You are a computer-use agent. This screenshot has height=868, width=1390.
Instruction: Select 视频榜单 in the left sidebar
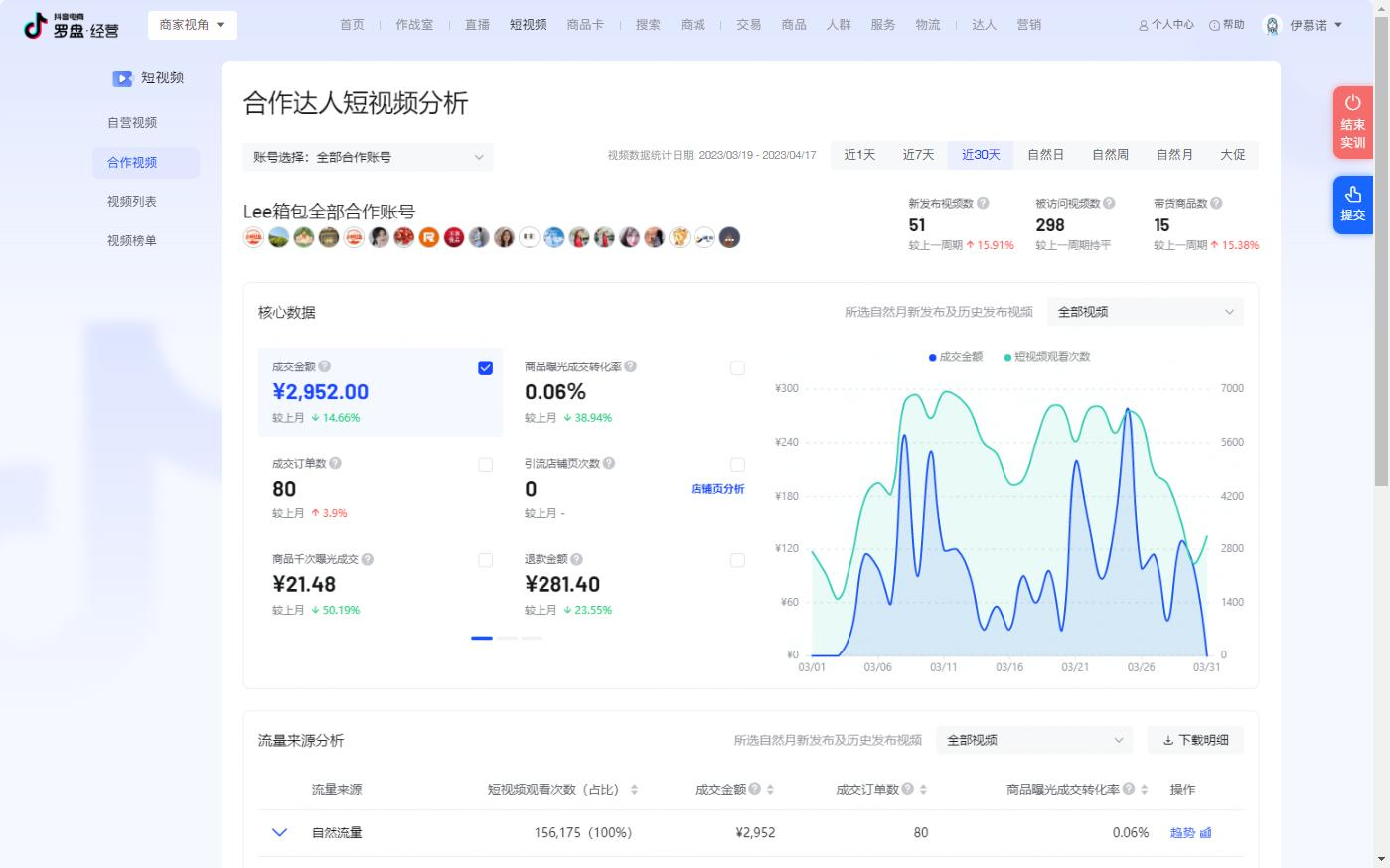132,240
